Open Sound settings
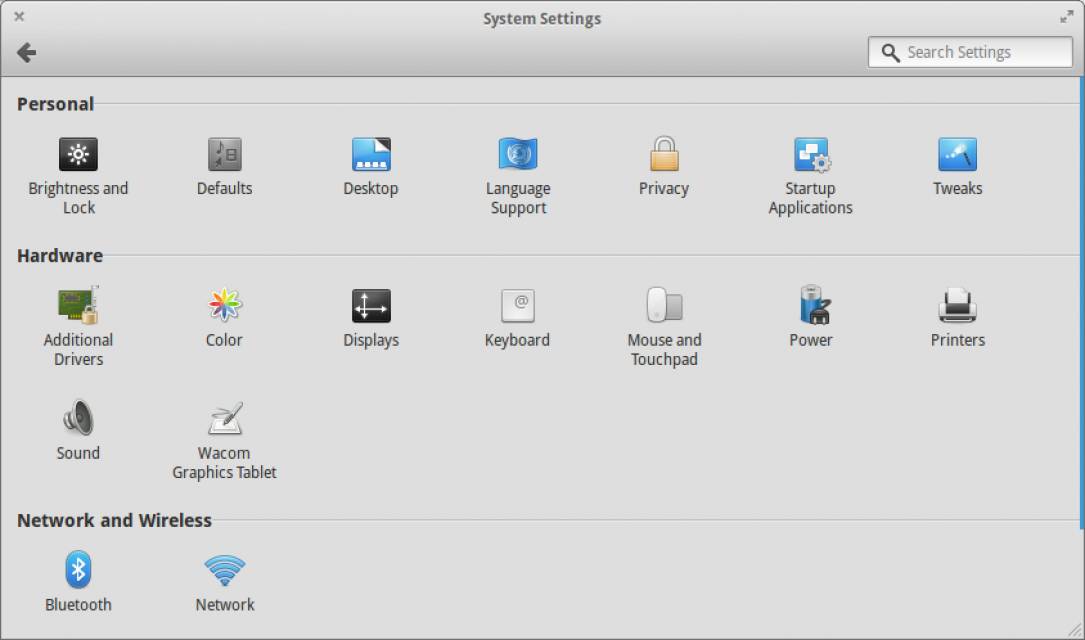The height and width of the screenshot is (640, 1085). [78, 419]
